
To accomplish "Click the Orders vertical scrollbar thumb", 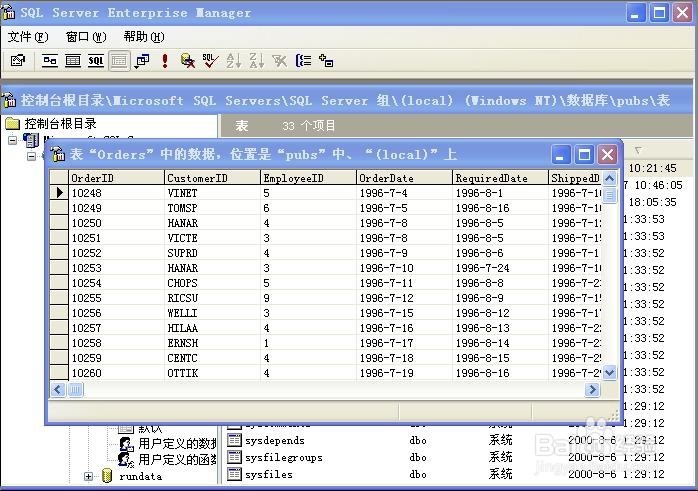I will click(x=609, y=195).
